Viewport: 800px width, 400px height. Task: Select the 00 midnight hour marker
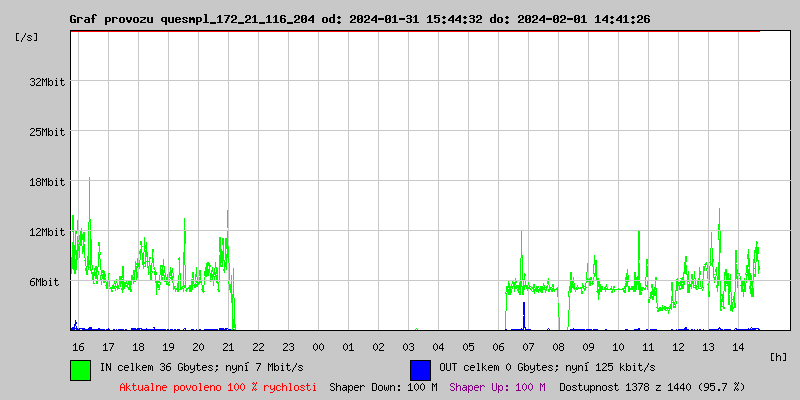(318, 346)
